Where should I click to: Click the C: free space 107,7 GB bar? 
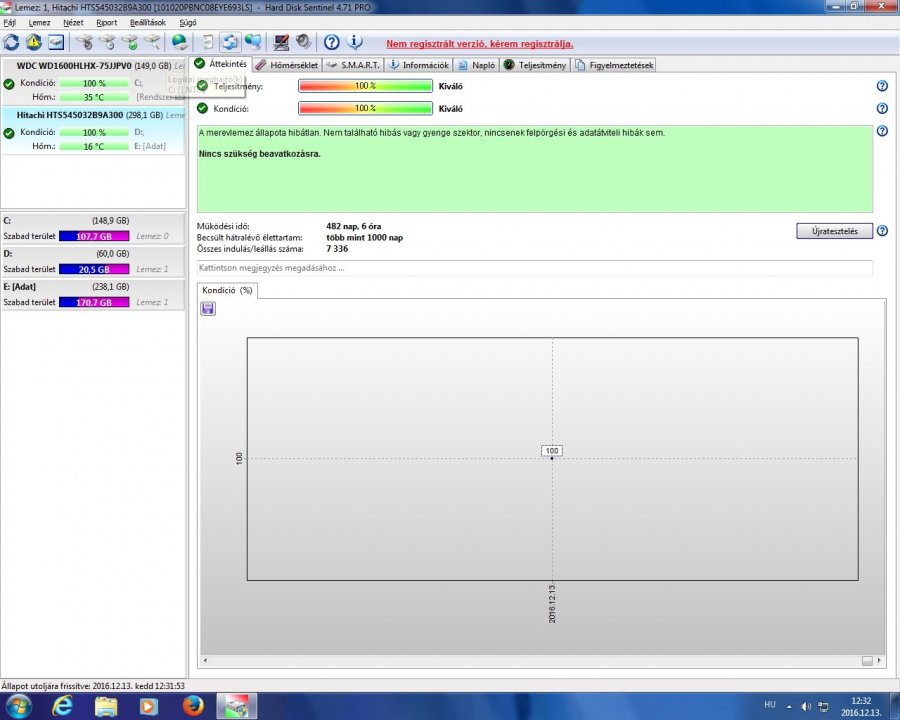tap(94, 236)
